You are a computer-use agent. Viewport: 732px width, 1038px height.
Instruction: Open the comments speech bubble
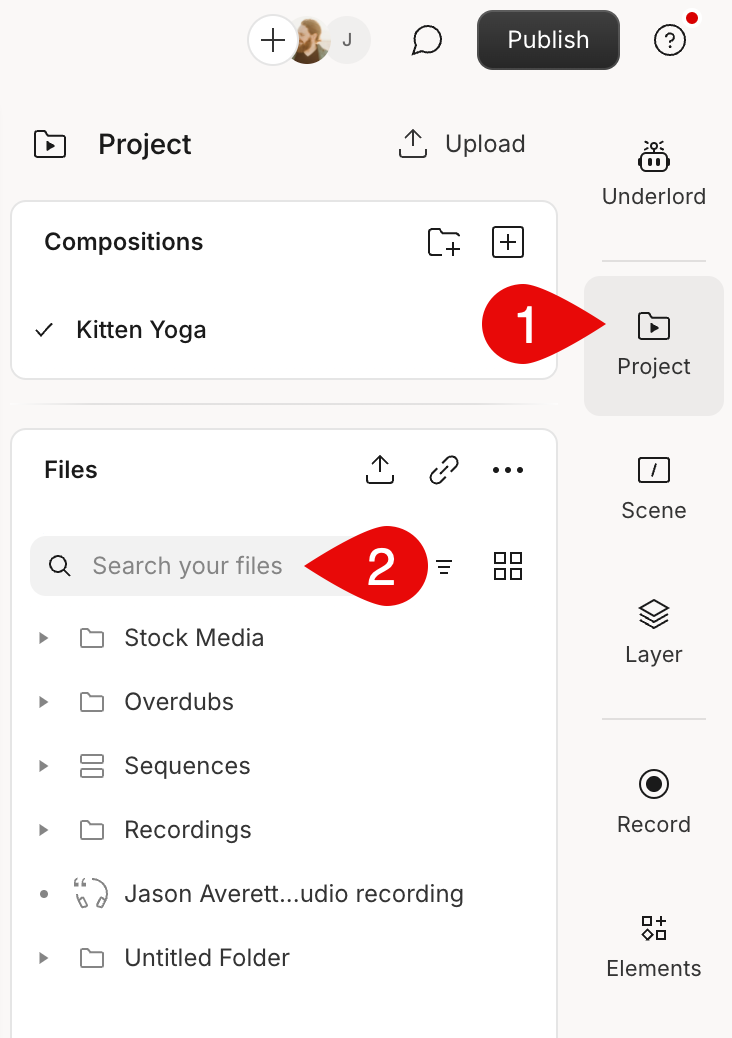pos(427,40)
